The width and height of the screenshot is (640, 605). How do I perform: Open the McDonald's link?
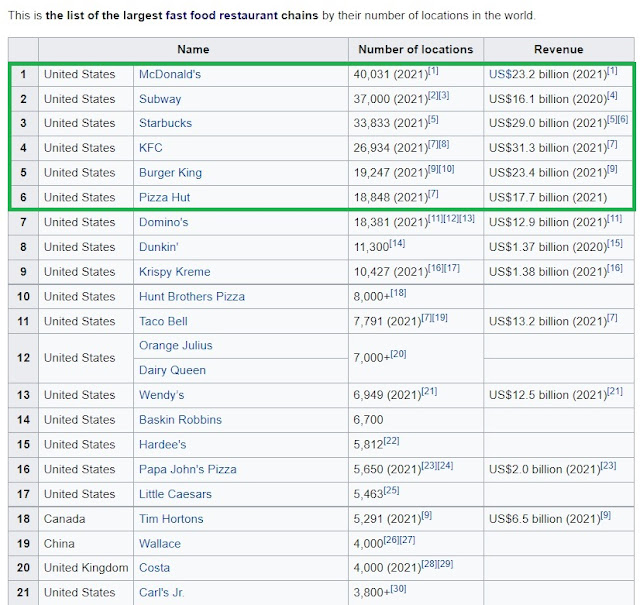pyautogui.click(x=170, y=74)
